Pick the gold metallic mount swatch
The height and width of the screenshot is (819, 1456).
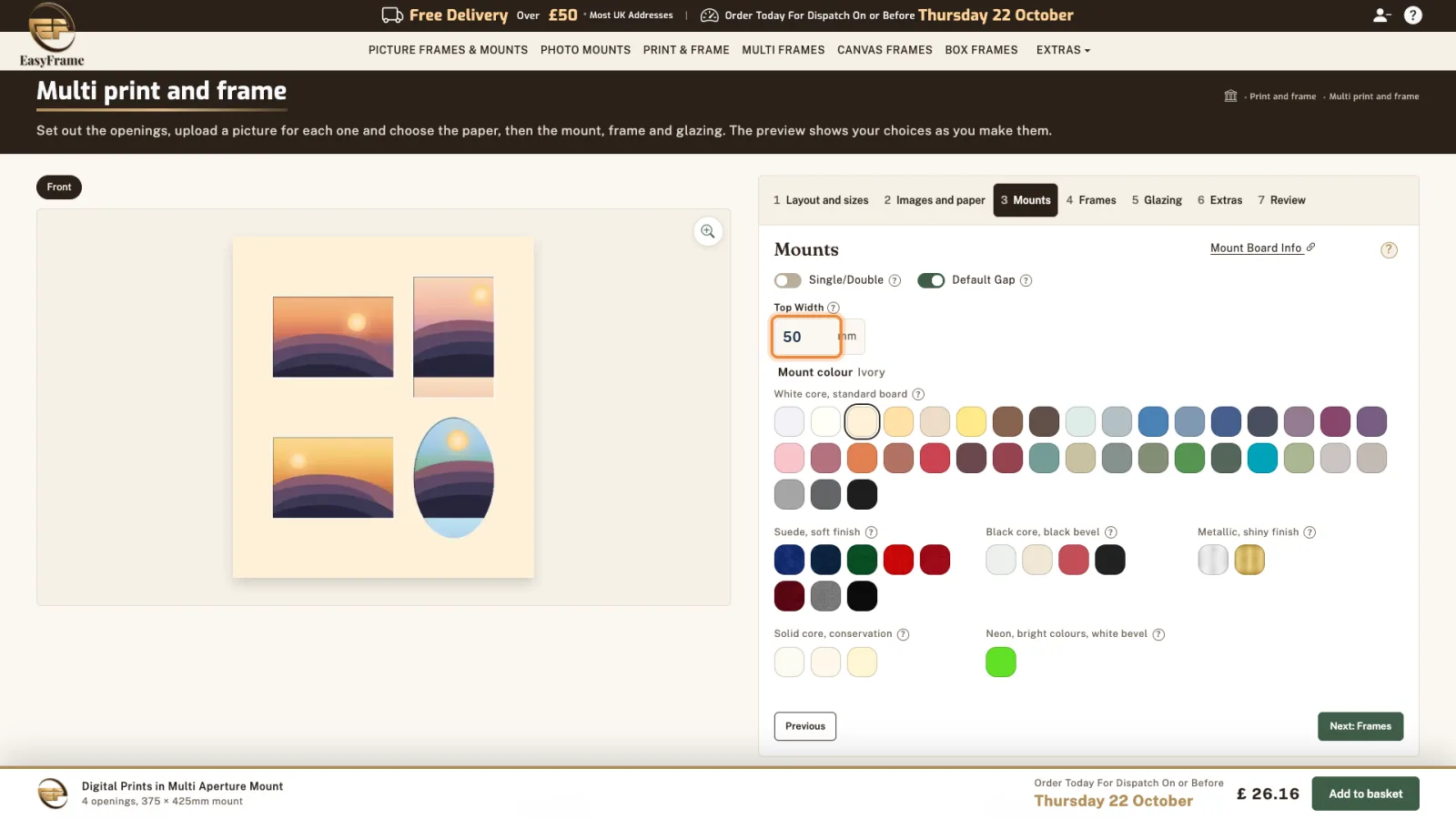(x=1249, y=561)
